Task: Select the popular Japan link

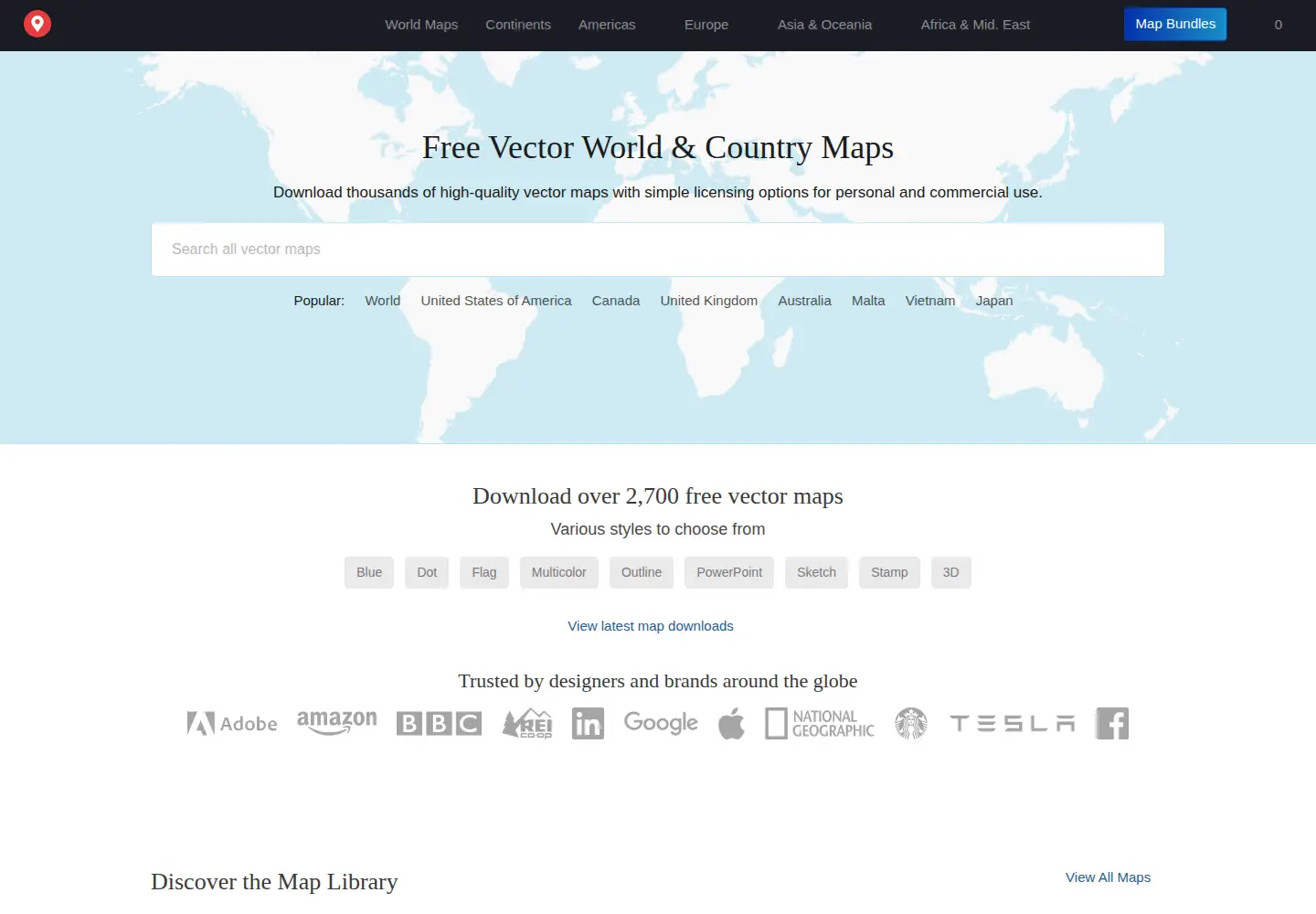Action: (x=994, y=301)
